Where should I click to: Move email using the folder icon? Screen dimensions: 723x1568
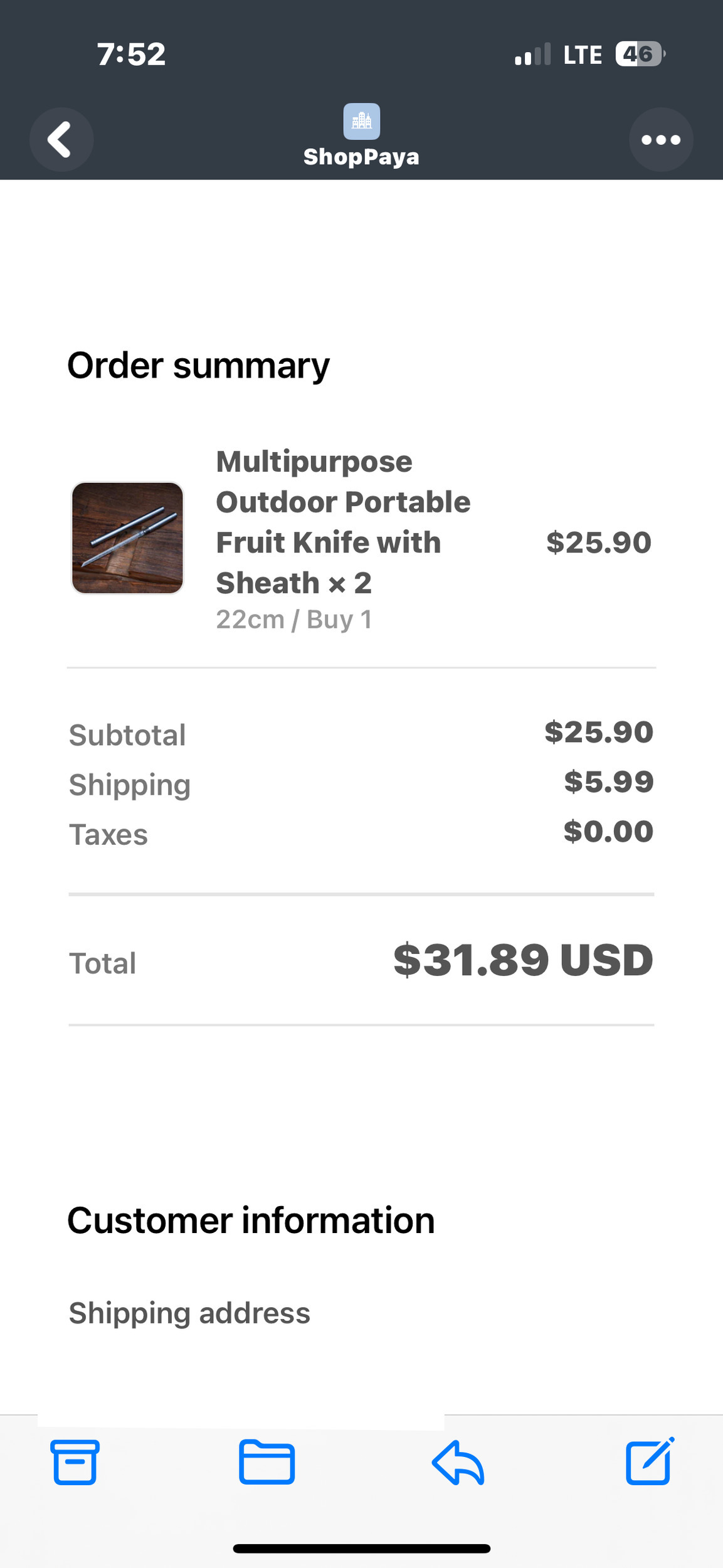coord(267,1462)
